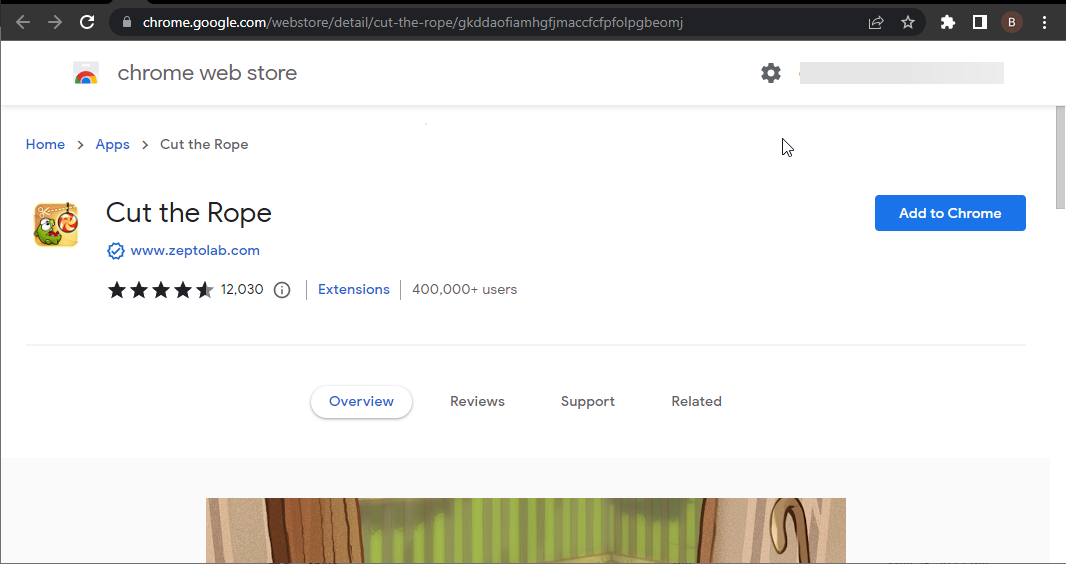Go to Home in the breadcrumb
Screen dimensions: 1066x564
click(x=46, y=145)
